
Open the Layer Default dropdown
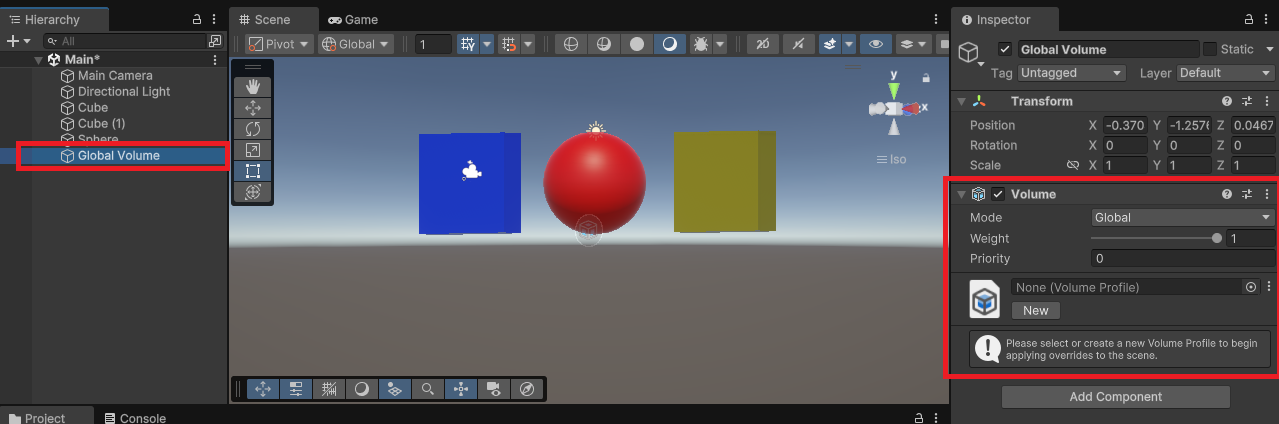[1225, 73]
